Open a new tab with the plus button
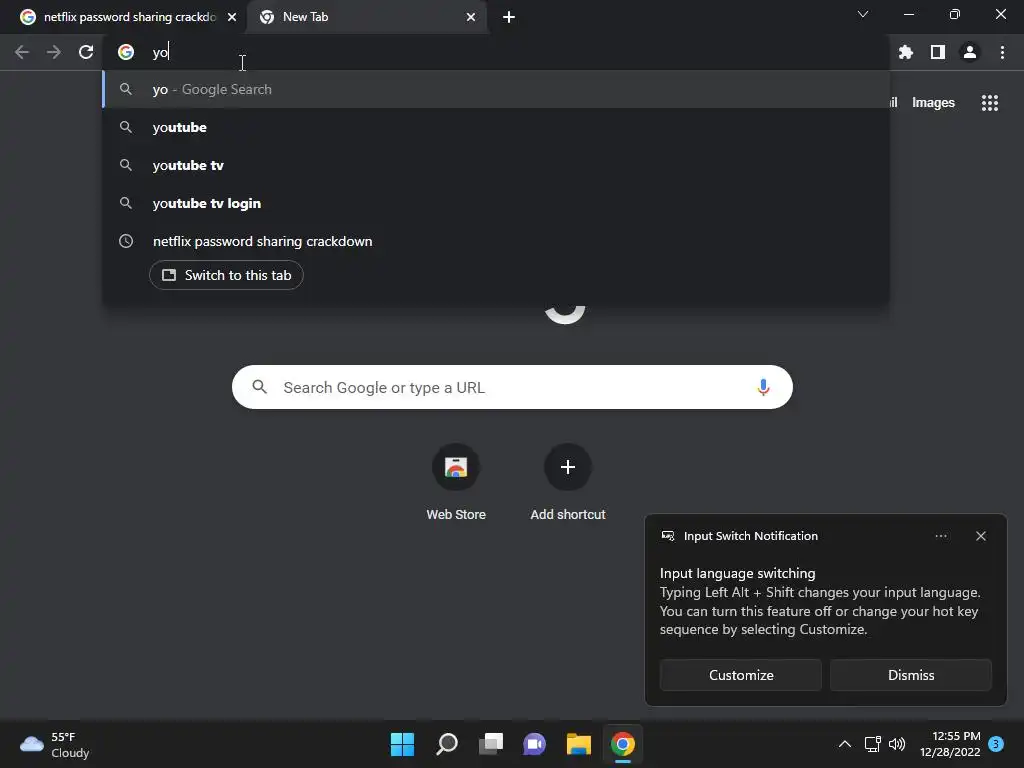This screenshot has height=768, width=1024. click(x=509, y=17)
